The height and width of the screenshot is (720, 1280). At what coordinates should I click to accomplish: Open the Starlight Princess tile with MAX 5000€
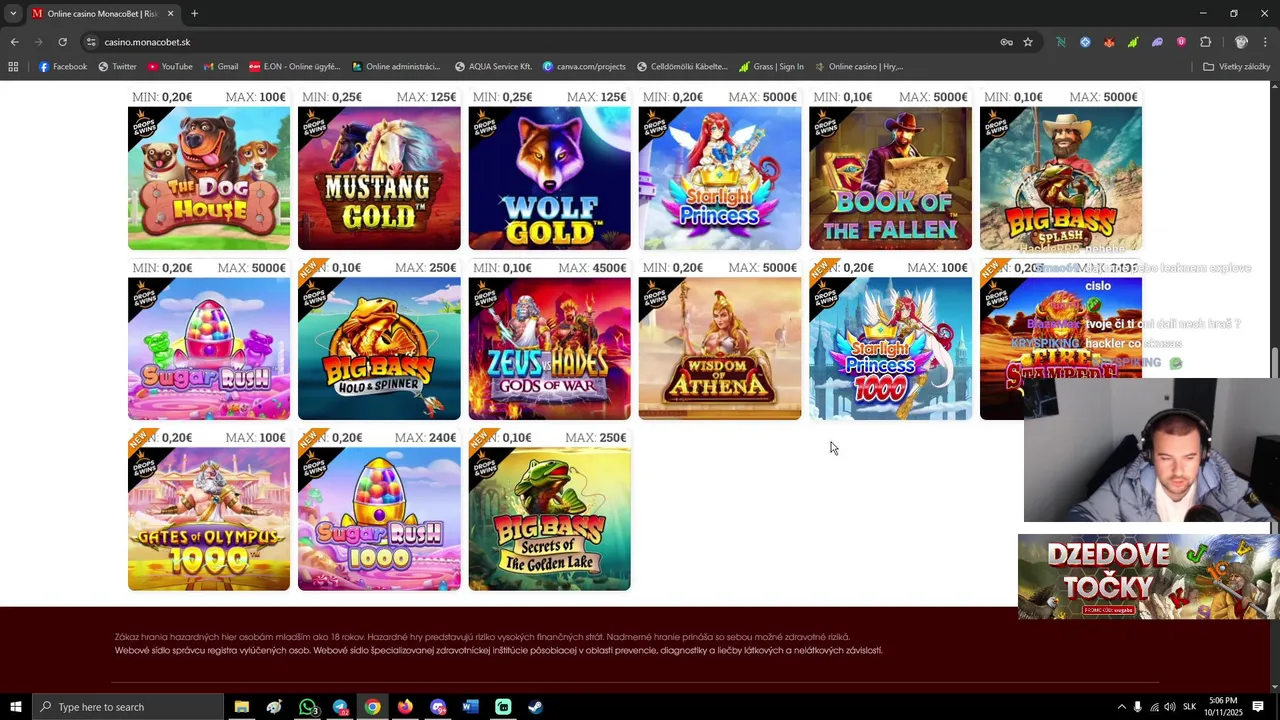[x=720, y=178]
